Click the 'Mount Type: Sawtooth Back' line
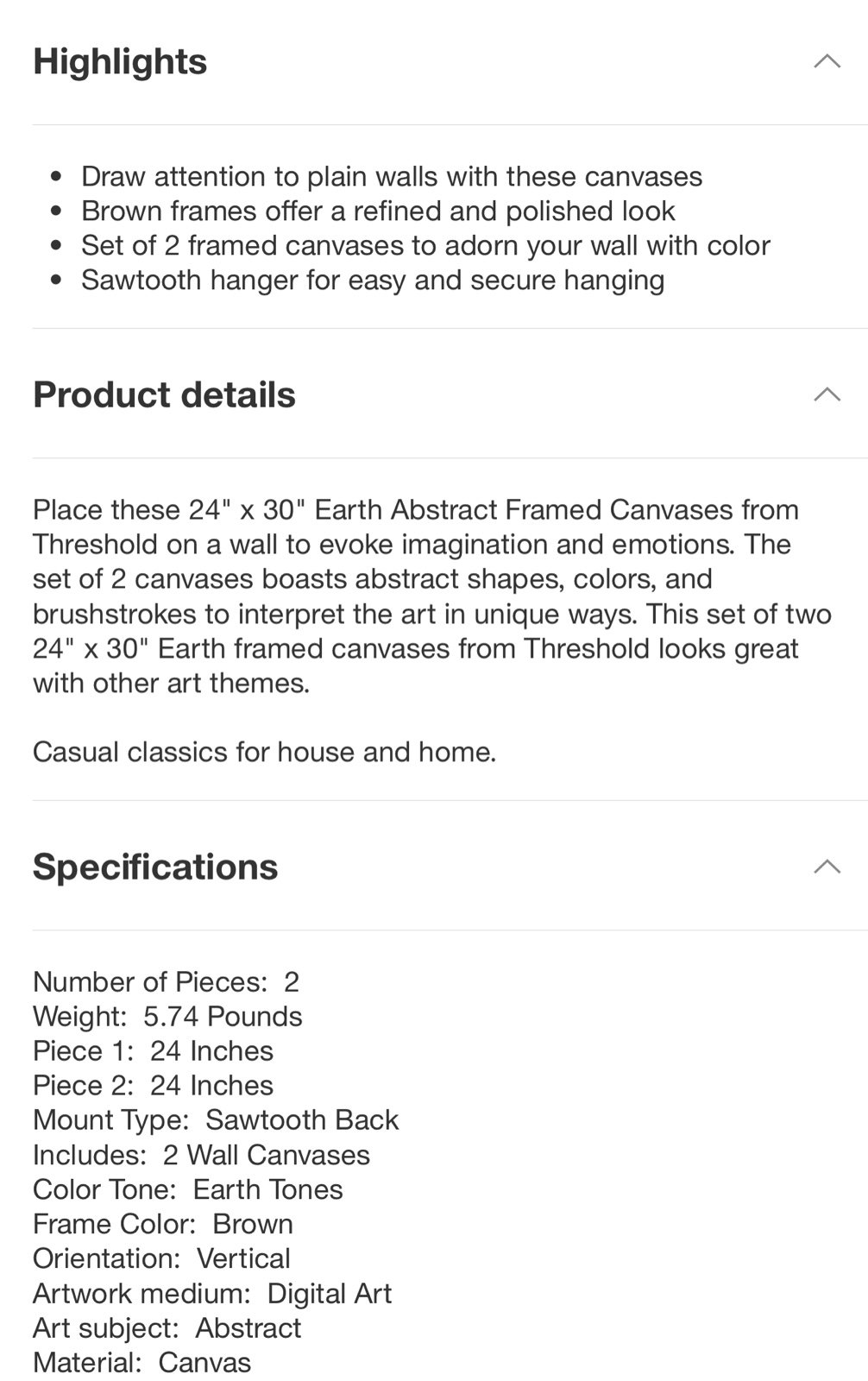The image size is (868, 1381). 216,1120
